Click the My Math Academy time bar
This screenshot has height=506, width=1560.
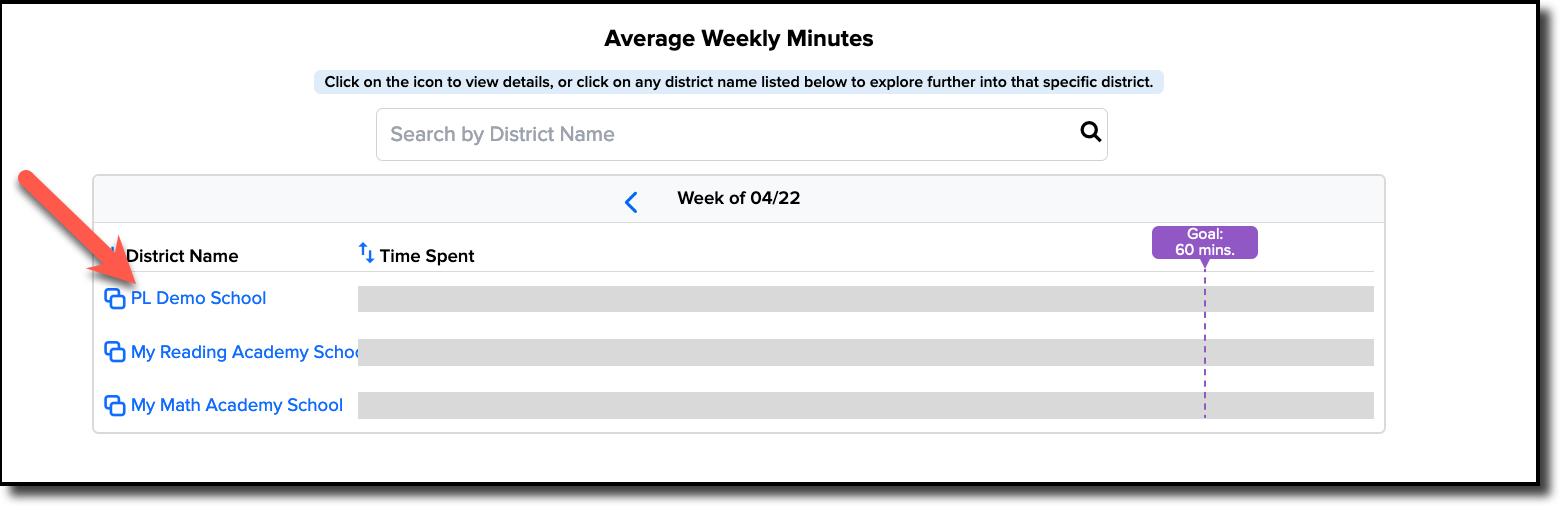point(865,405)
